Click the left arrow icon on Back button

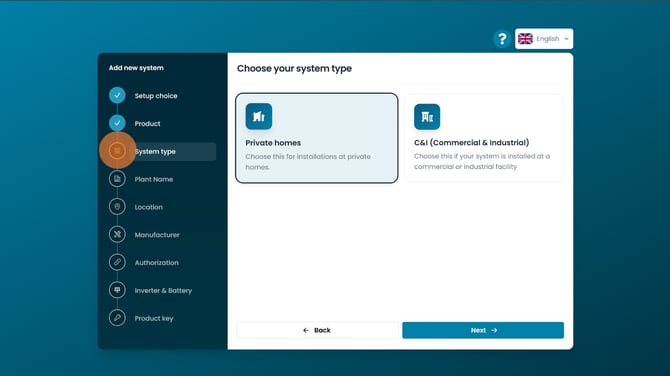[306, 330]
